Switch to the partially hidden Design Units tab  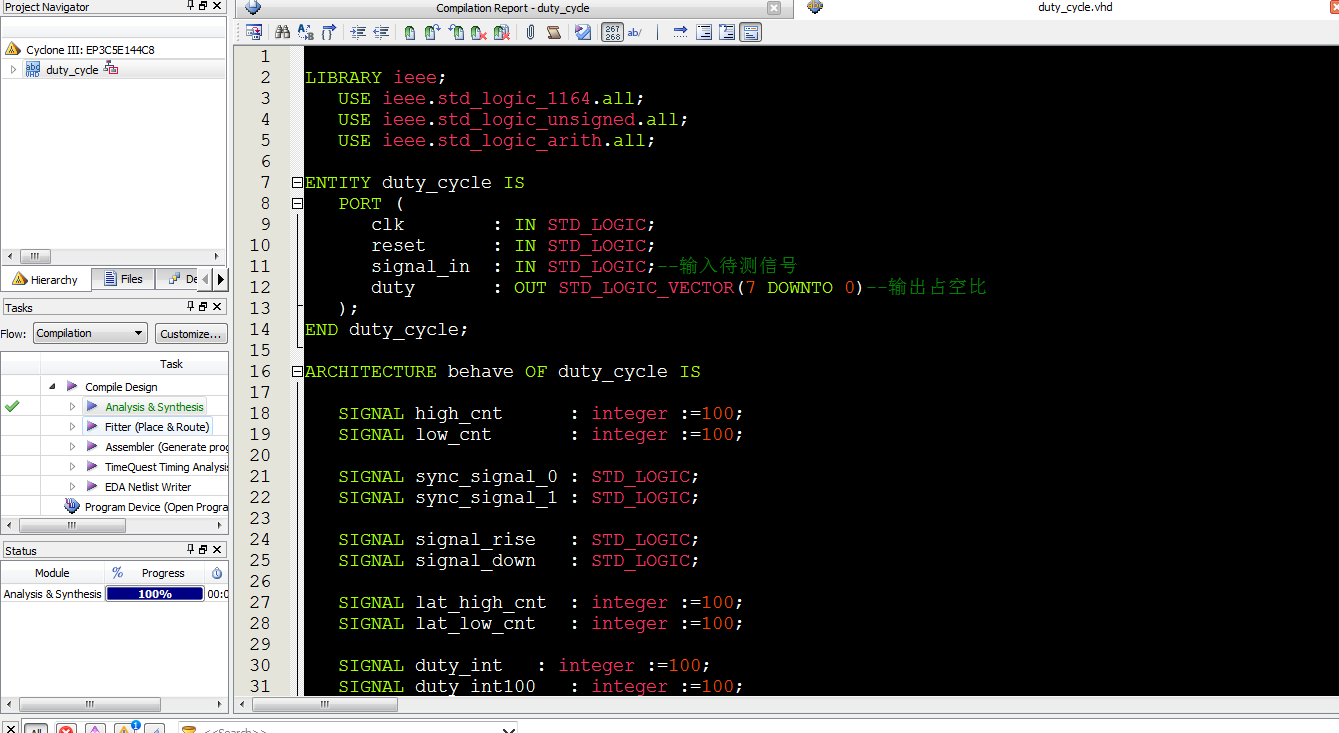179,279
